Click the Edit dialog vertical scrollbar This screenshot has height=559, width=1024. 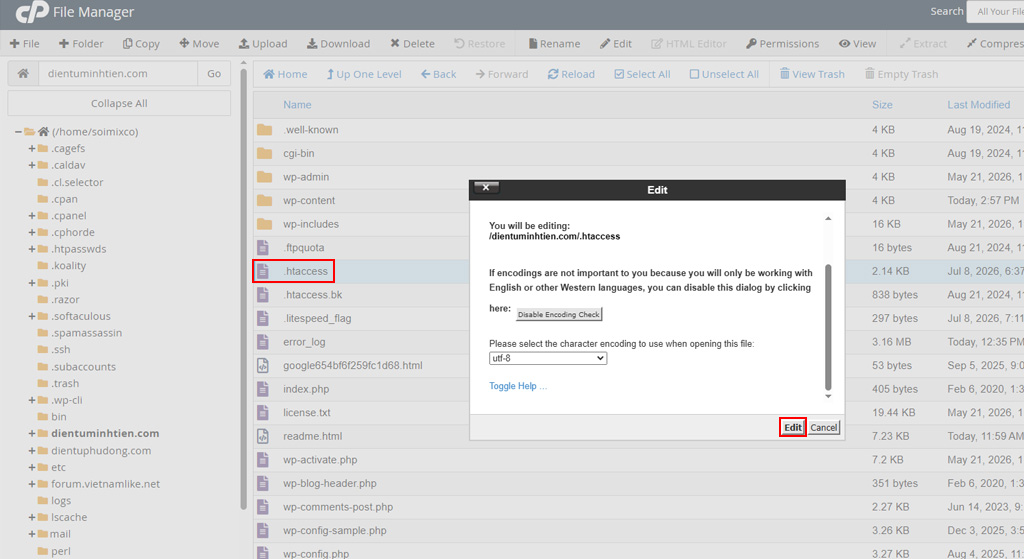(x=828, y=327)
